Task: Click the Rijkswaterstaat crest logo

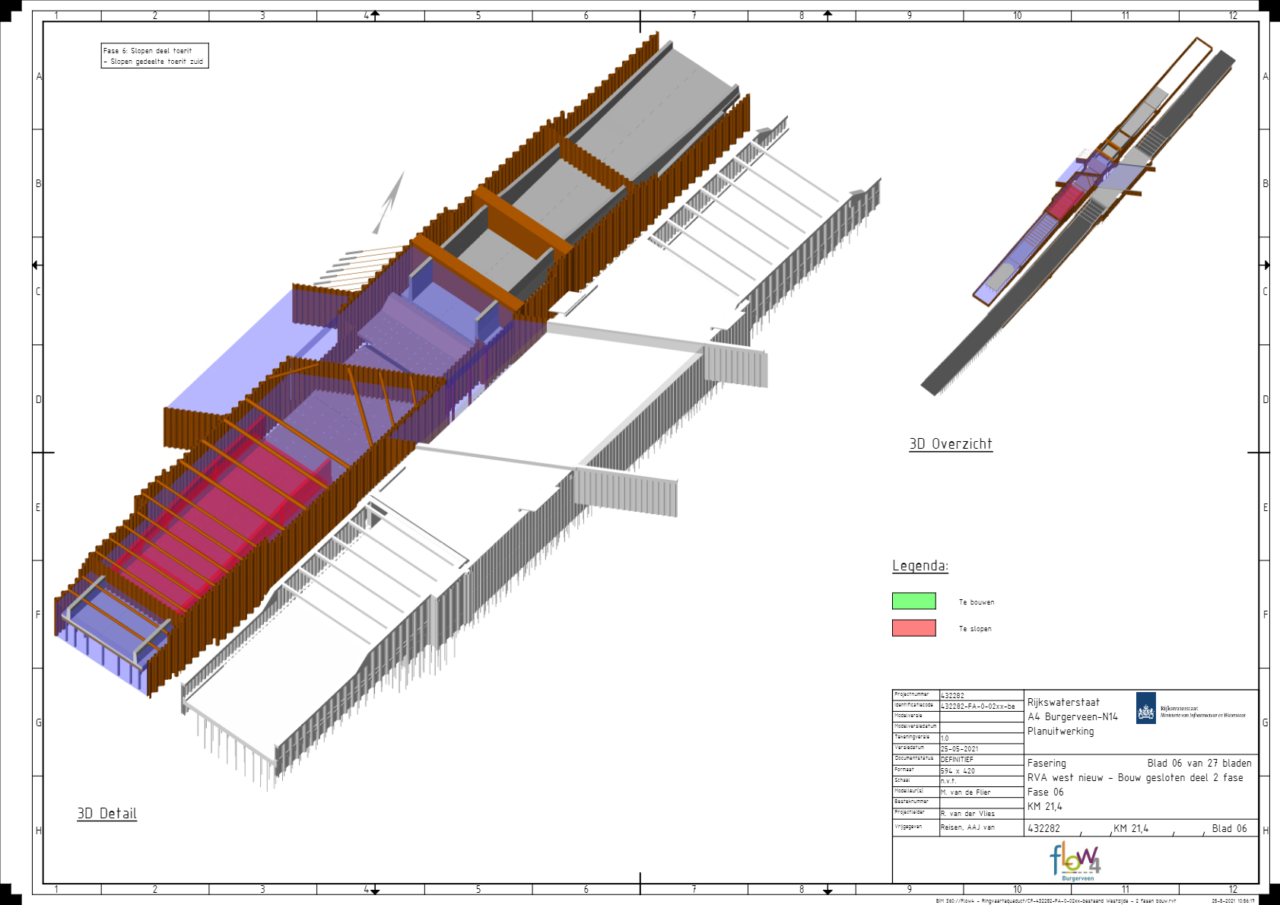Action: [1145, 708]
